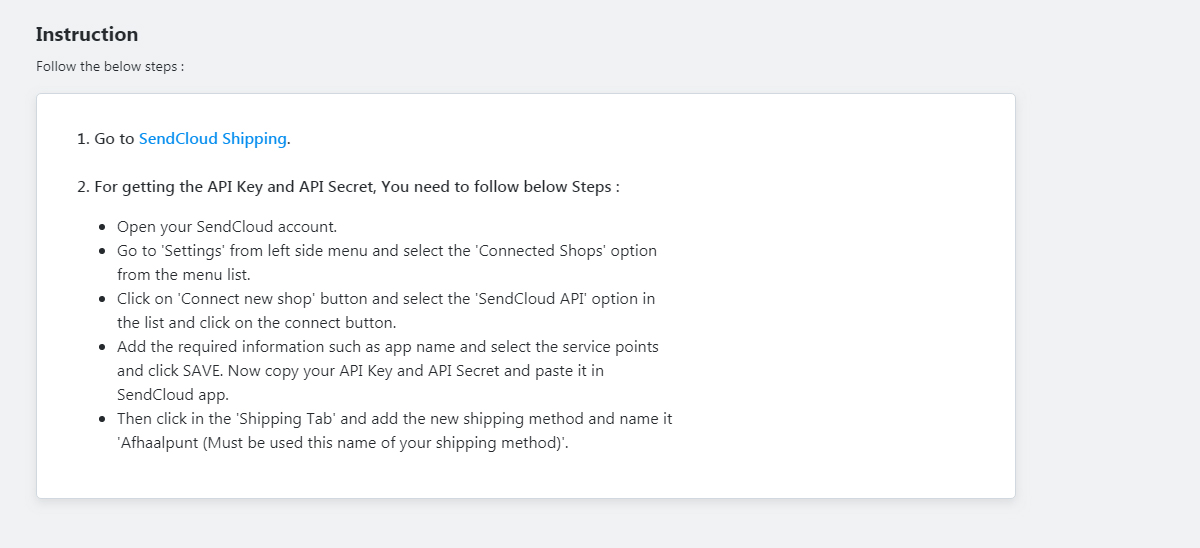Click the 'from the menu list.' text line
The width and height of the screenshot is (1200, 548).
pos(184,274)
